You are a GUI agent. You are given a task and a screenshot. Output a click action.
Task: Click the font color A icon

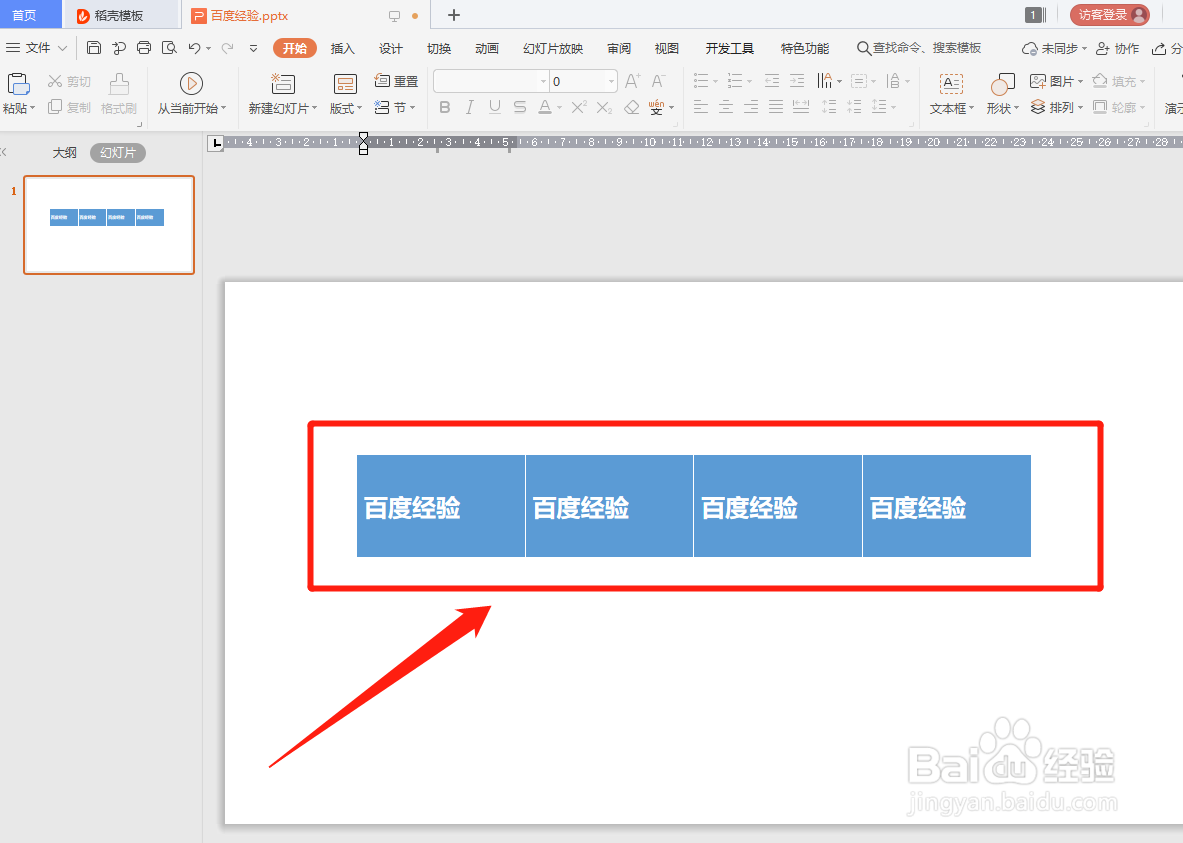(x=545, y=107)
